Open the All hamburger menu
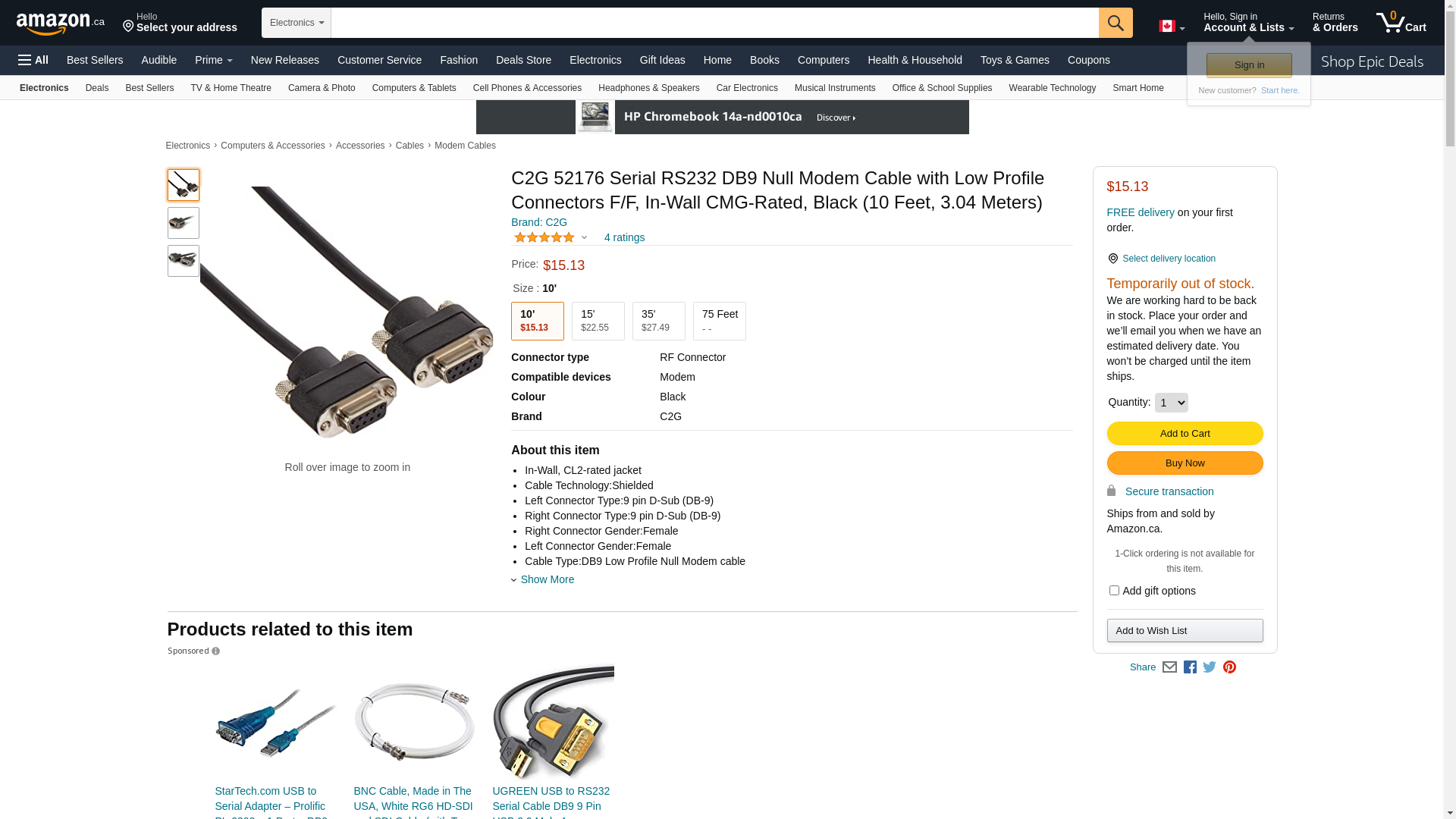Screen dimensions: 1456x819 pos(33,60)
